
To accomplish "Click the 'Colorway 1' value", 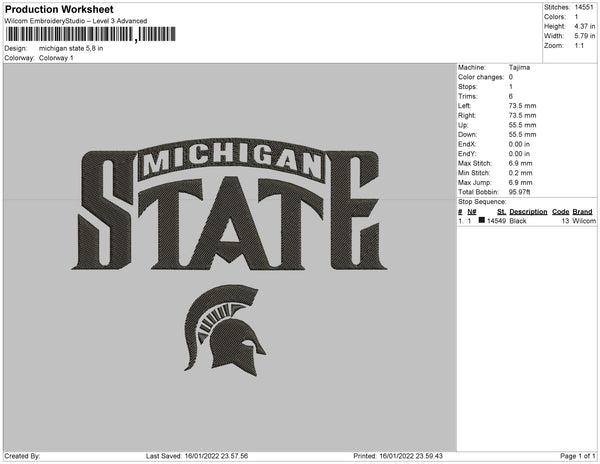I will click(x=56, y=58).
